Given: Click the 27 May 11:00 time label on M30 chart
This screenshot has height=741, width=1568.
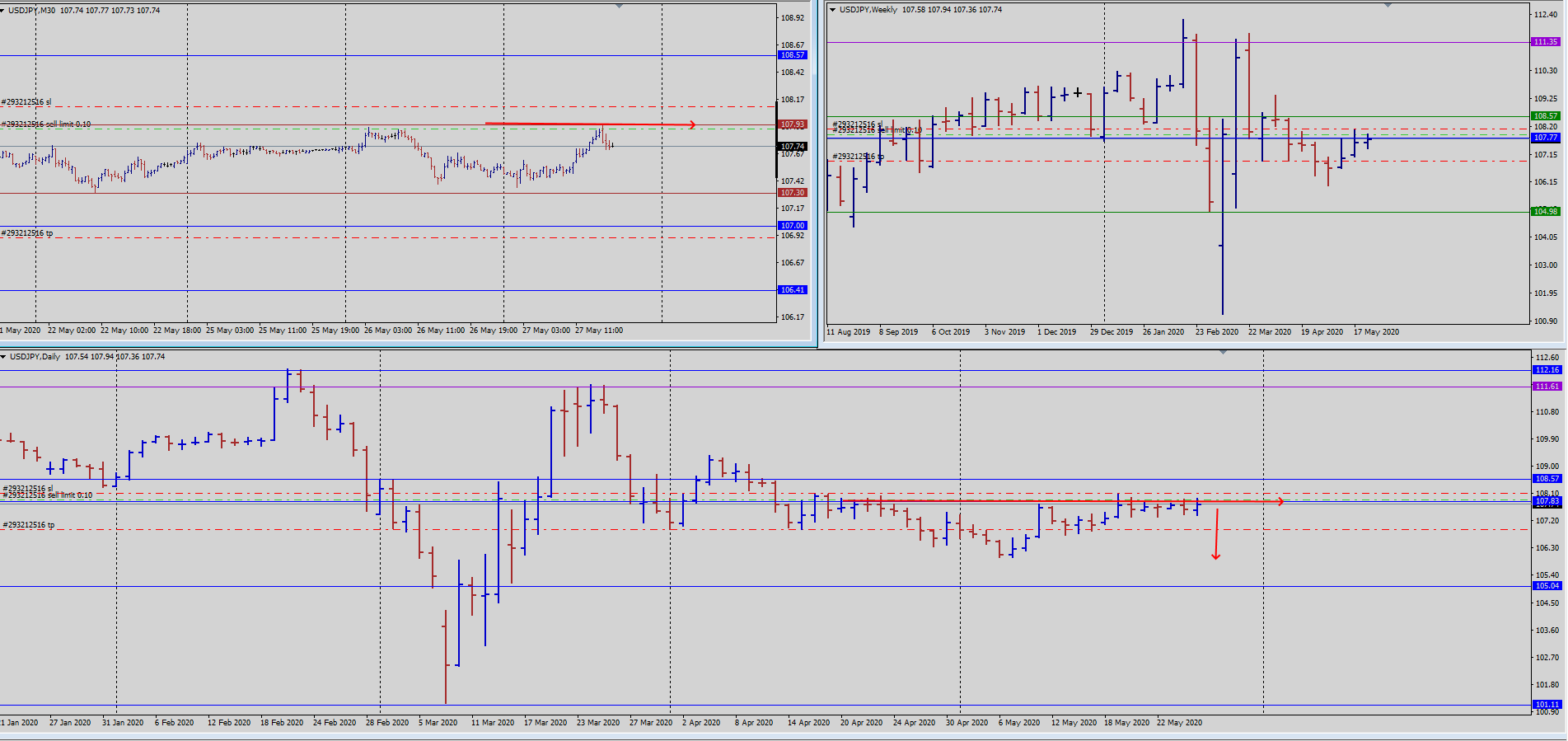Looking at the screenshot, I should pyautogui.click(x=599, y=331).
